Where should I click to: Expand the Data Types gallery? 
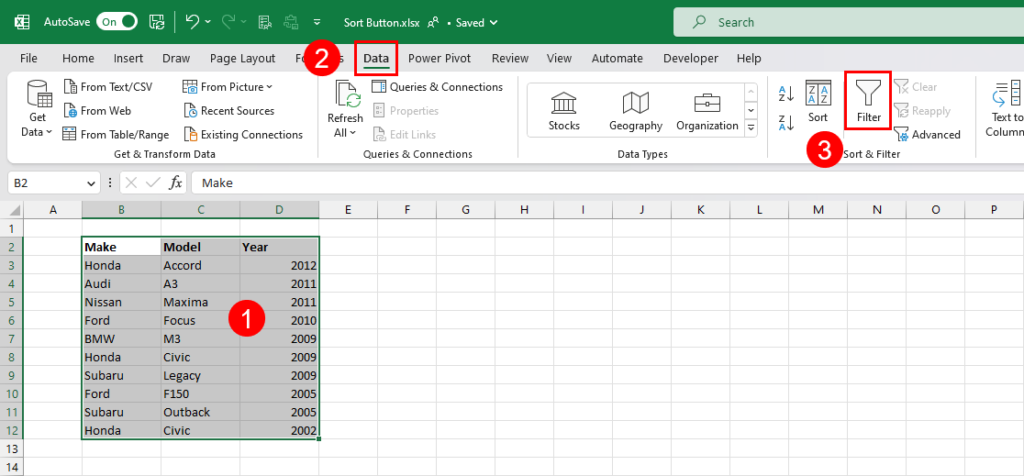[x=751, y=127]
